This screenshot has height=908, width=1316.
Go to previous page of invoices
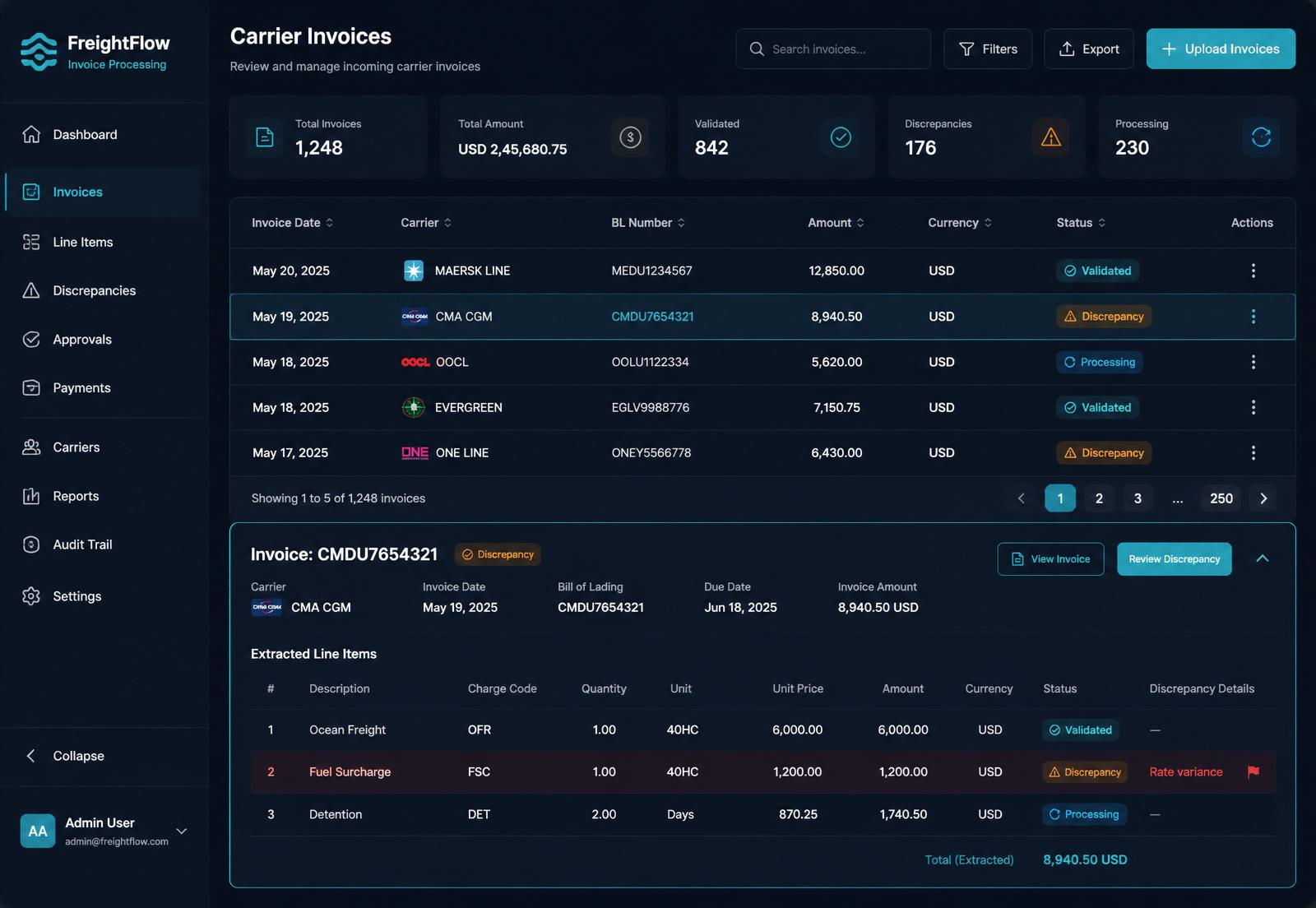[1022, 498]
